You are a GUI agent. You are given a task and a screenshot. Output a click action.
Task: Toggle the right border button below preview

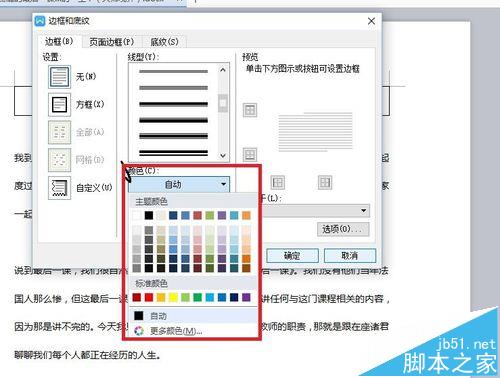coord(325,183)
